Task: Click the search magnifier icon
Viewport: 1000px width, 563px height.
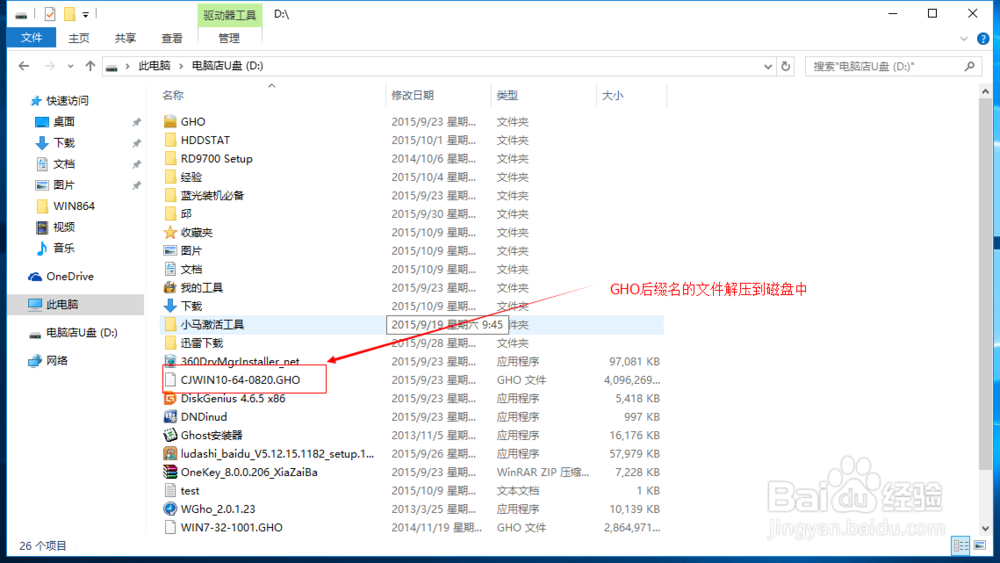Action: [969, 66]
